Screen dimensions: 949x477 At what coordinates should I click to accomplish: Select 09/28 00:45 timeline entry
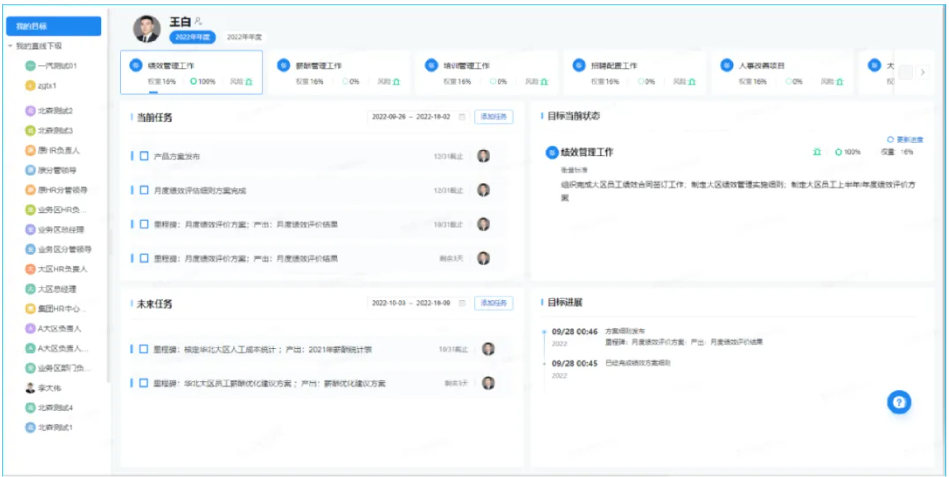[611, 369]
